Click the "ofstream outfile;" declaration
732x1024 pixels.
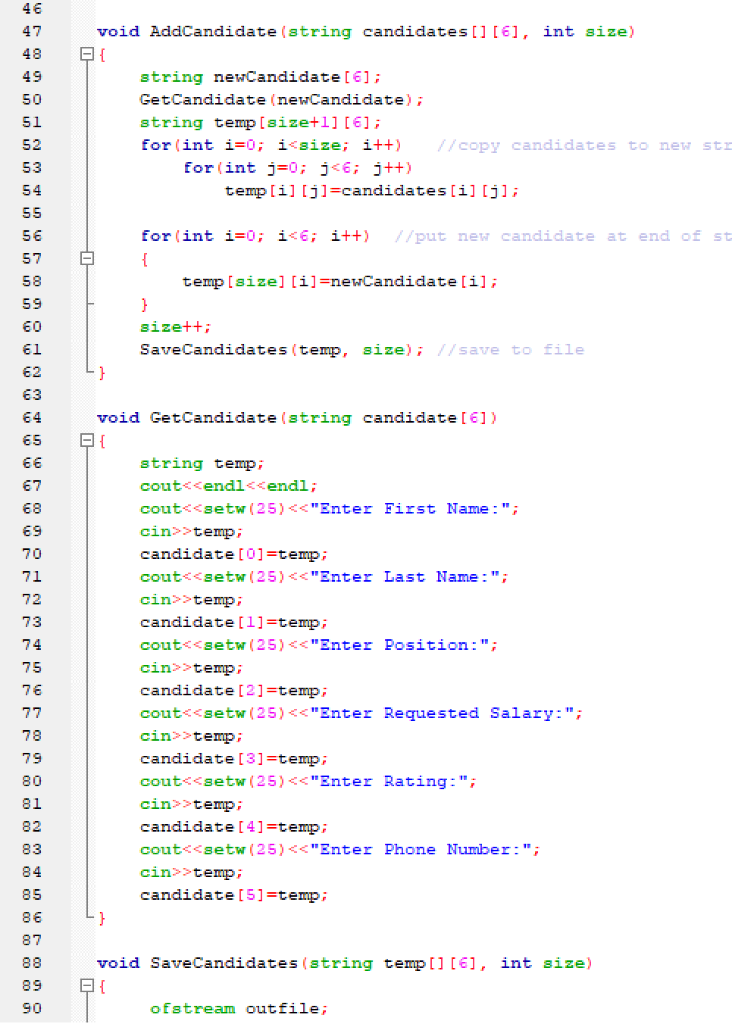pyautogui.click(x=238, y=1008)
